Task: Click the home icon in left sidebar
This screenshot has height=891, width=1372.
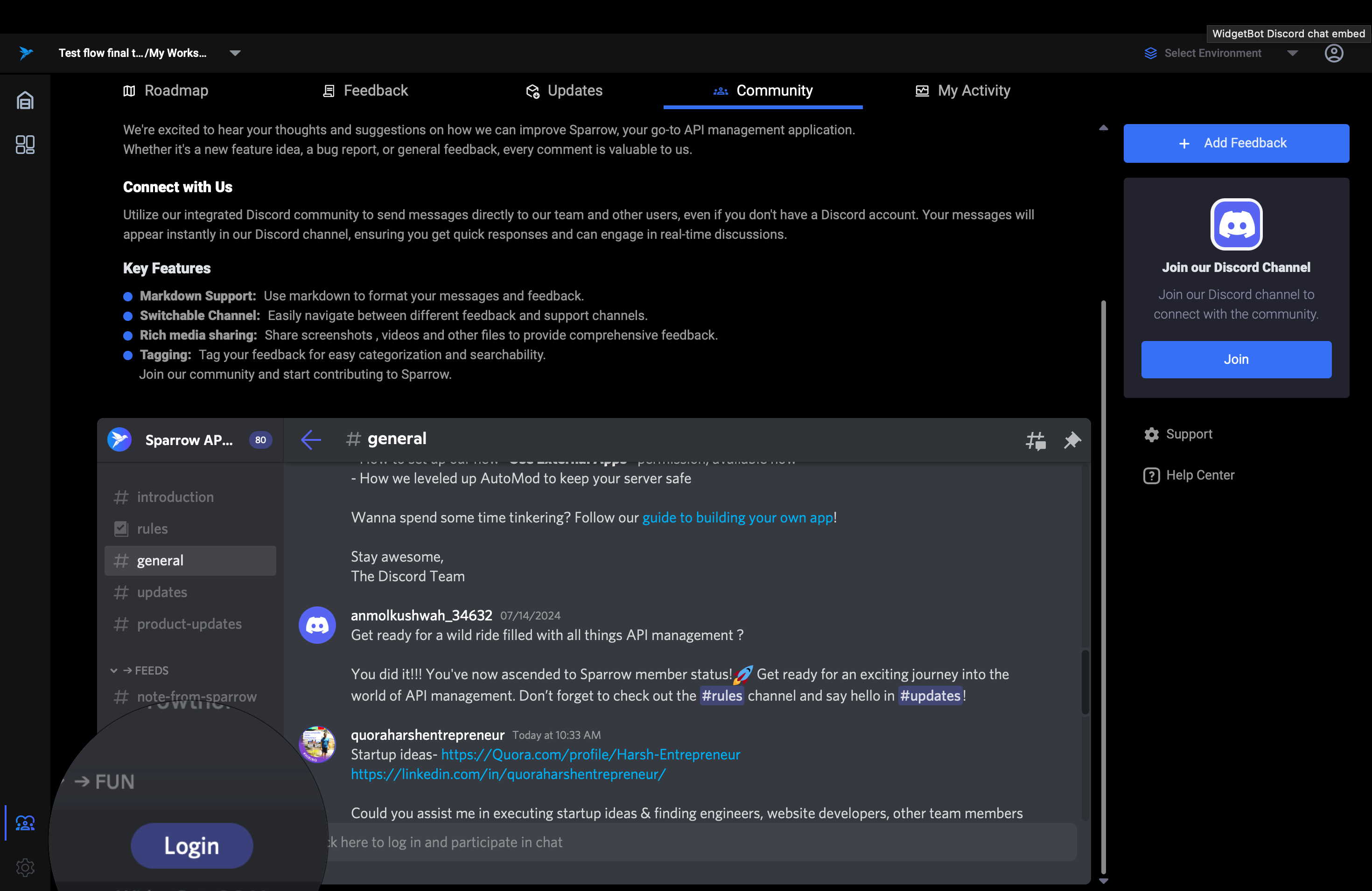Action: pos(25,100)
